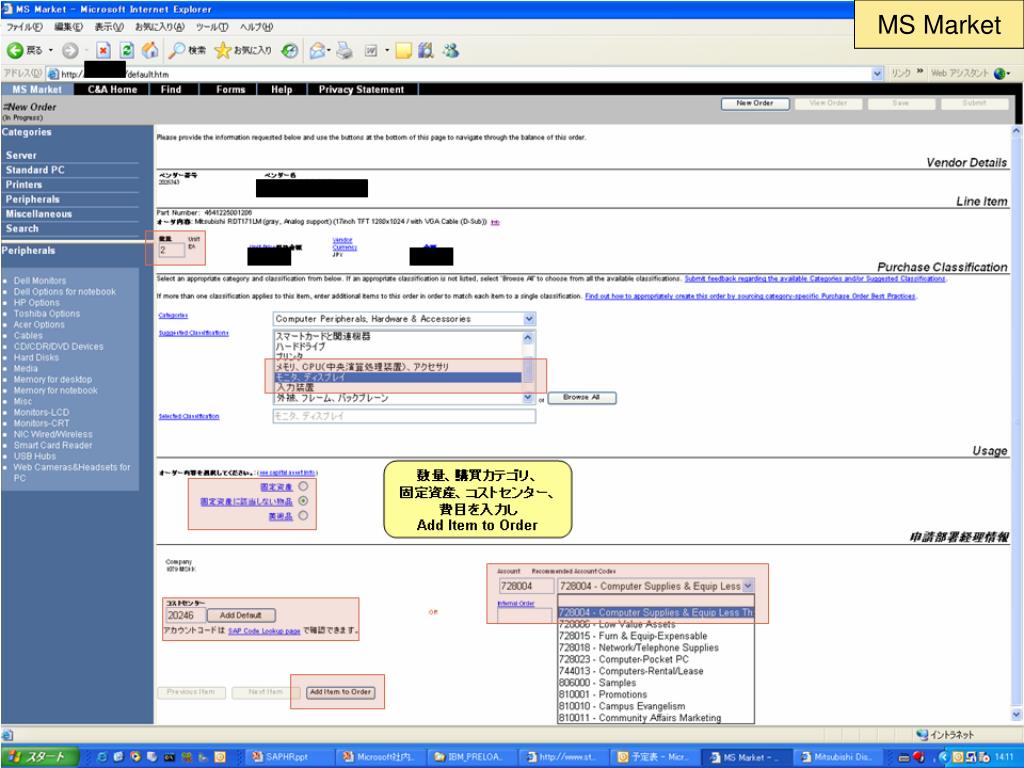1024x768 pixels.
Task: Switch to Mitsubishi Dis window in taskbar
Action: coord(837,757)
